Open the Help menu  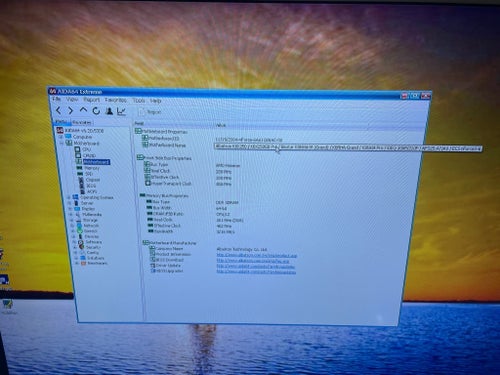click(x=155, y=101)
